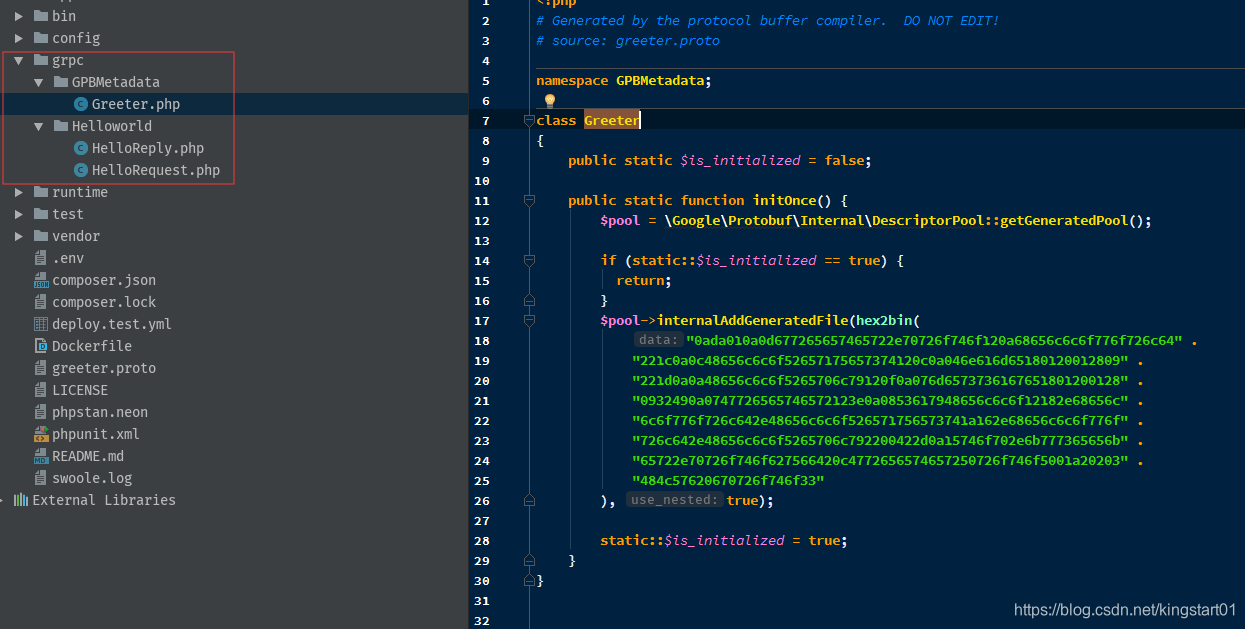Click the grpc folder icon

click(x=41, y=60)
